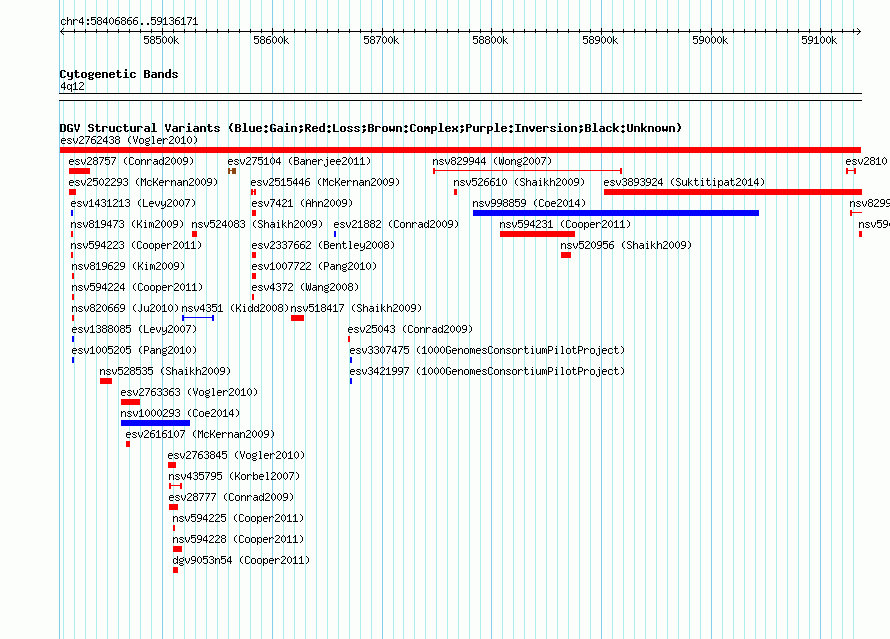Open nsv520956 (Shaikh2009) variant
890x639 pixels.
pos(626,245)
